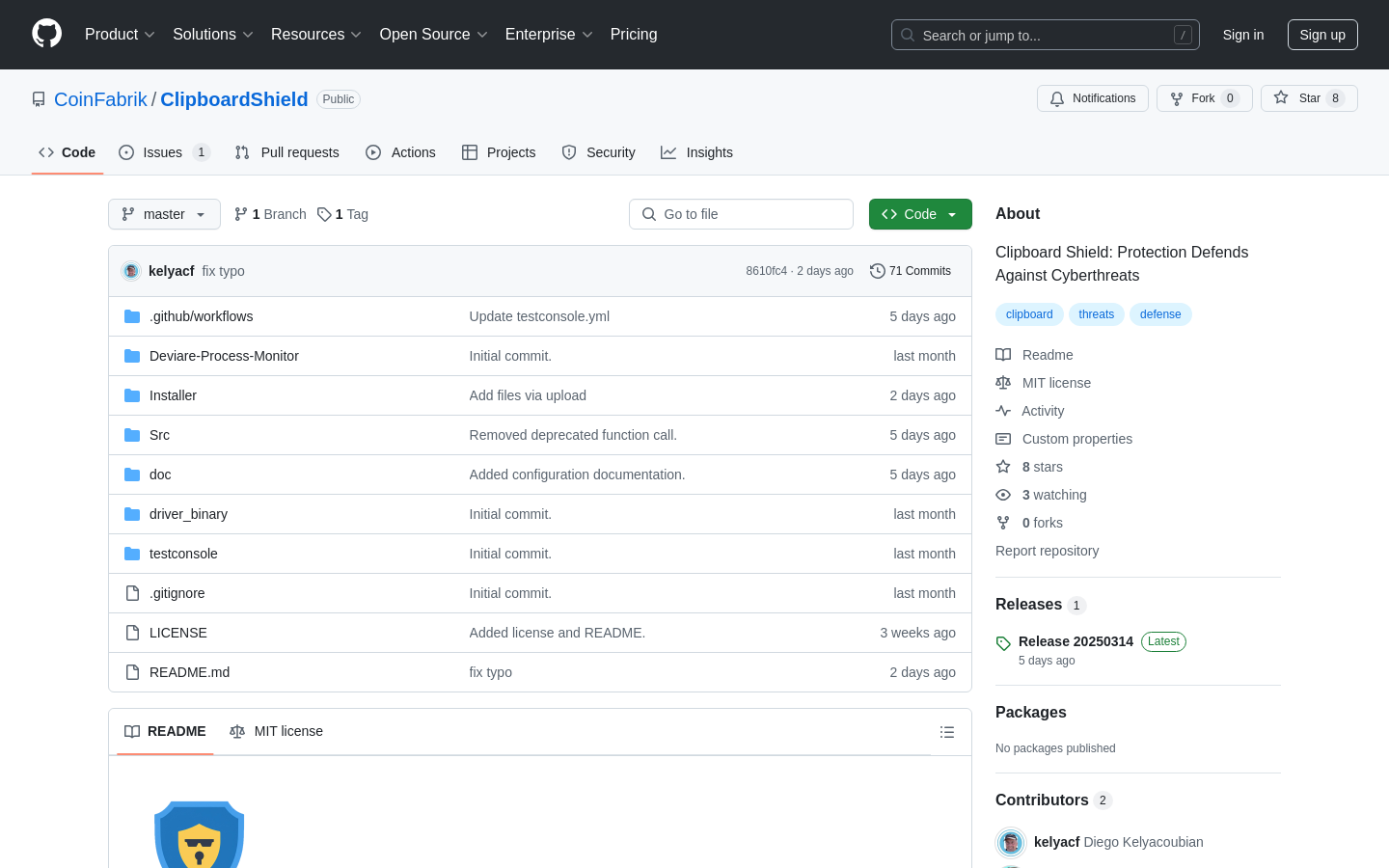Switch to the Issues tab

pos(164,152)
